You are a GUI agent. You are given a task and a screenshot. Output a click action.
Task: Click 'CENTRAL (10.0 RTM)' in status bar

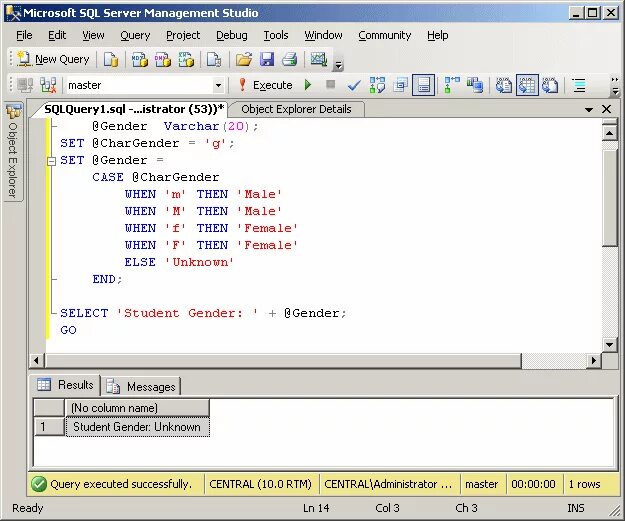point(261,484)
